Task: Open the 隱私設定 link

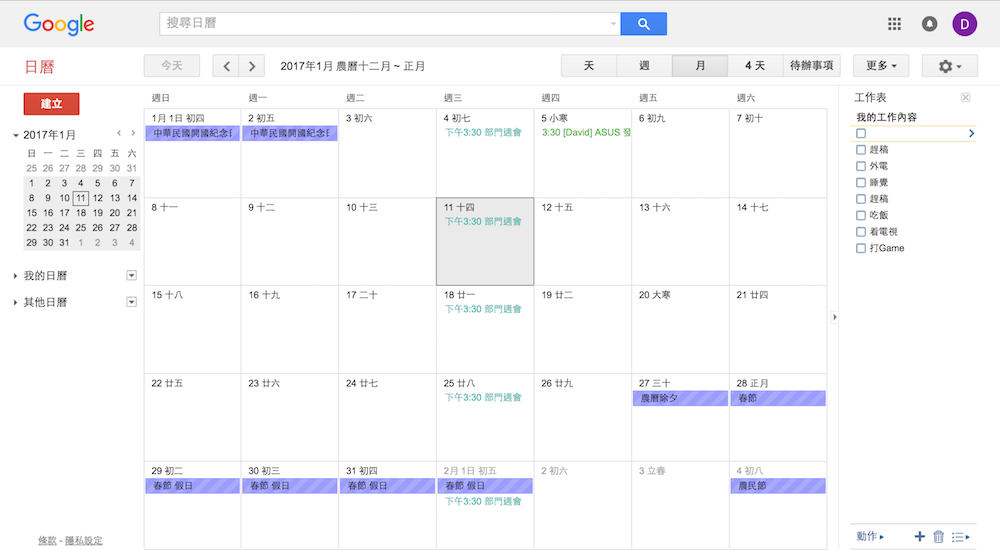Action: pyautogui.click(x=83, y=541)
